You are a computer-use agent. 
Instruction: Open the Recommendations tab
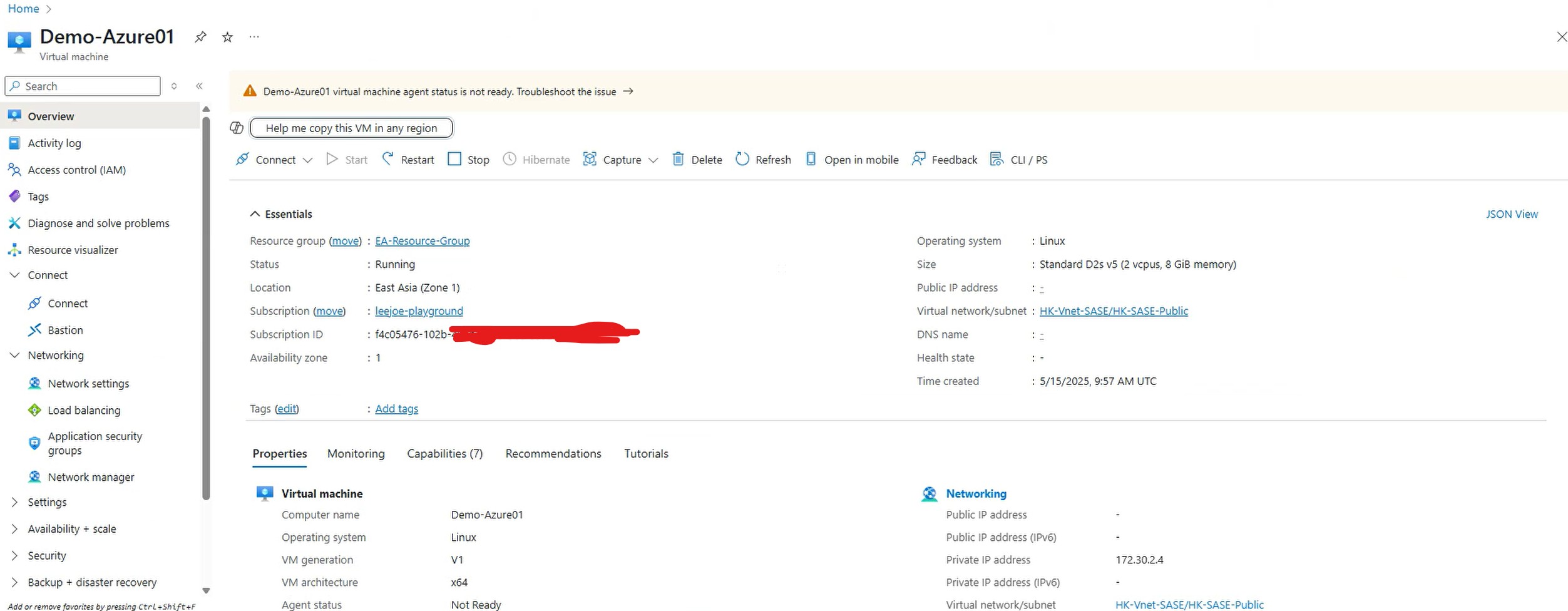click(x=553, y=453)
